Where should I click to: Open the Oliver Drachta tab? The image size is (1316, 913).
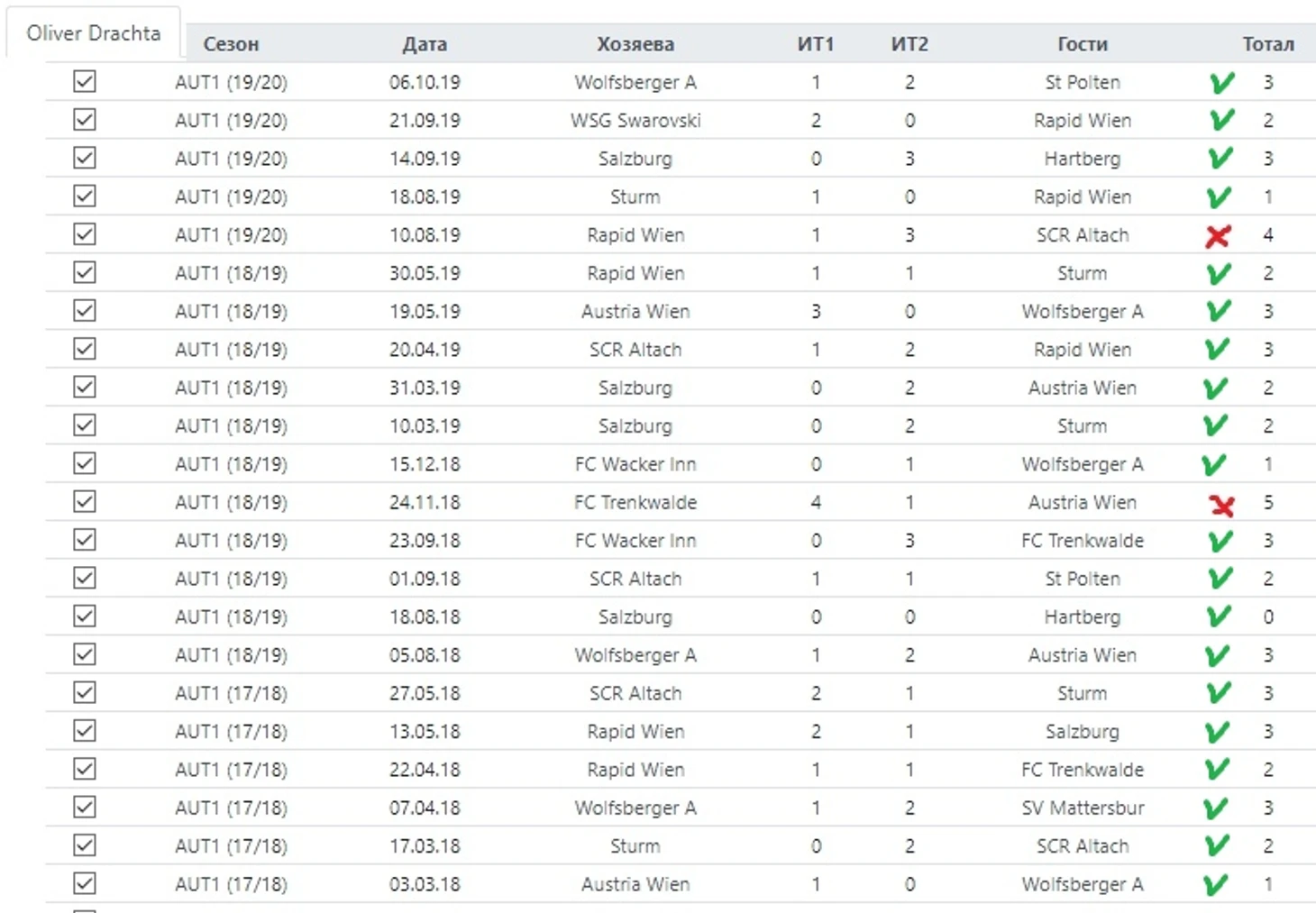(x=94, y=33)
